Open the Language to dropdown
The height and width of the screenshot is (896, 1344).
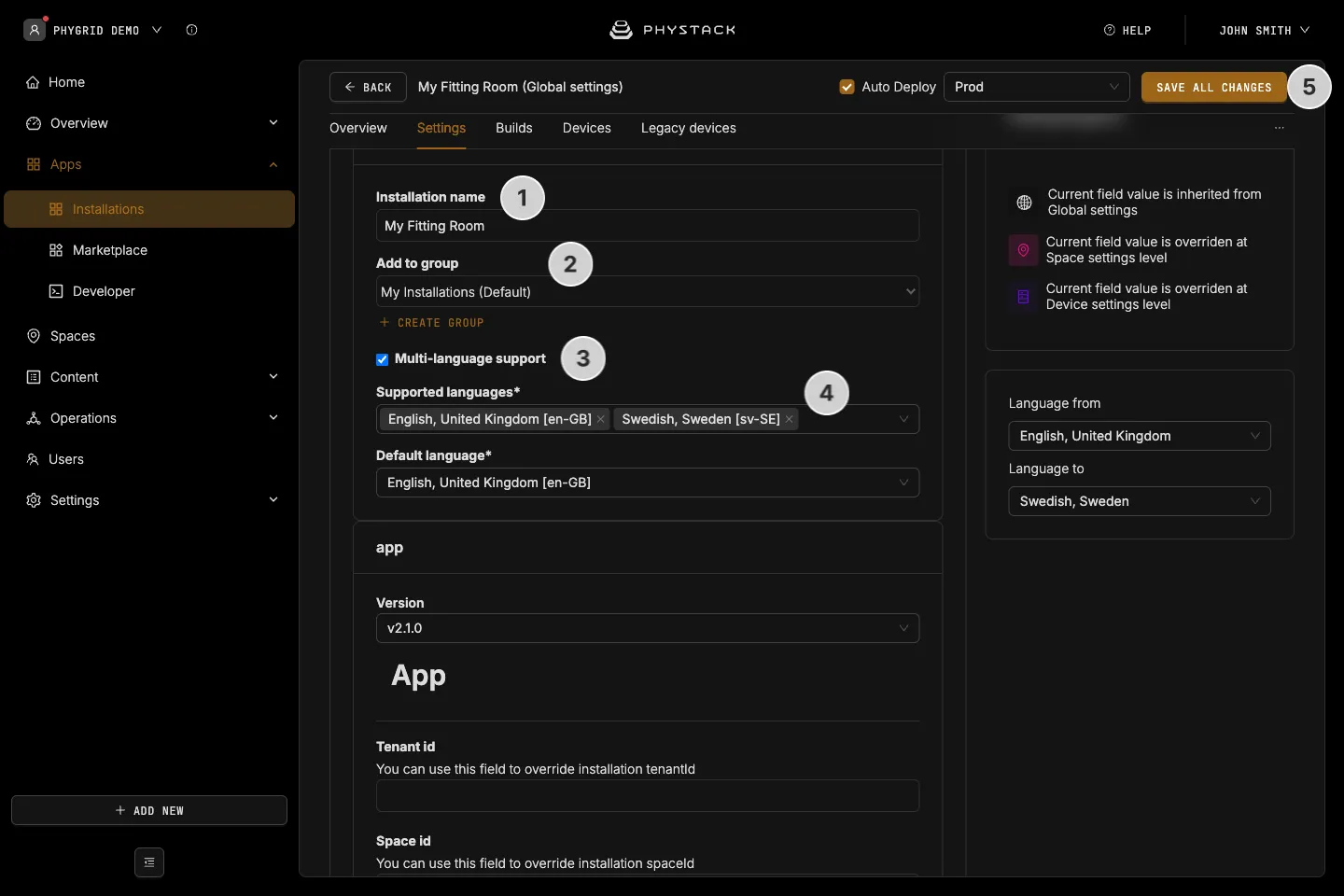coord(1140,501)
